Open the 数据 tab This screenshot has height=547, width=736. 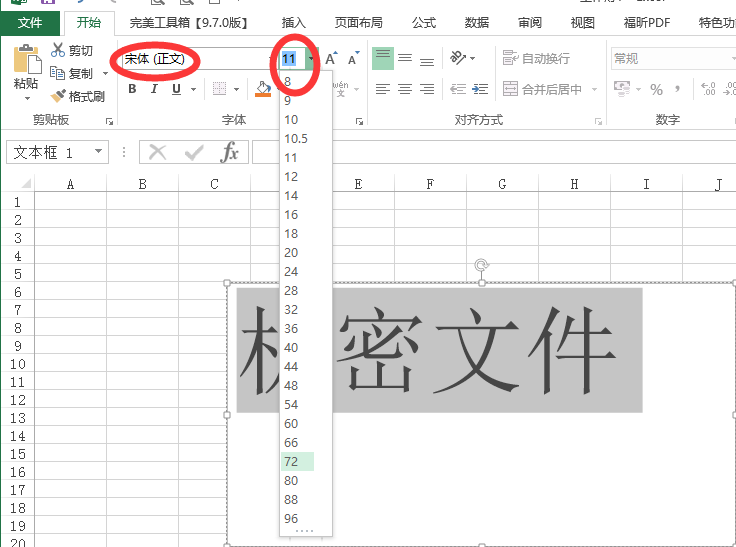(476, 23)
